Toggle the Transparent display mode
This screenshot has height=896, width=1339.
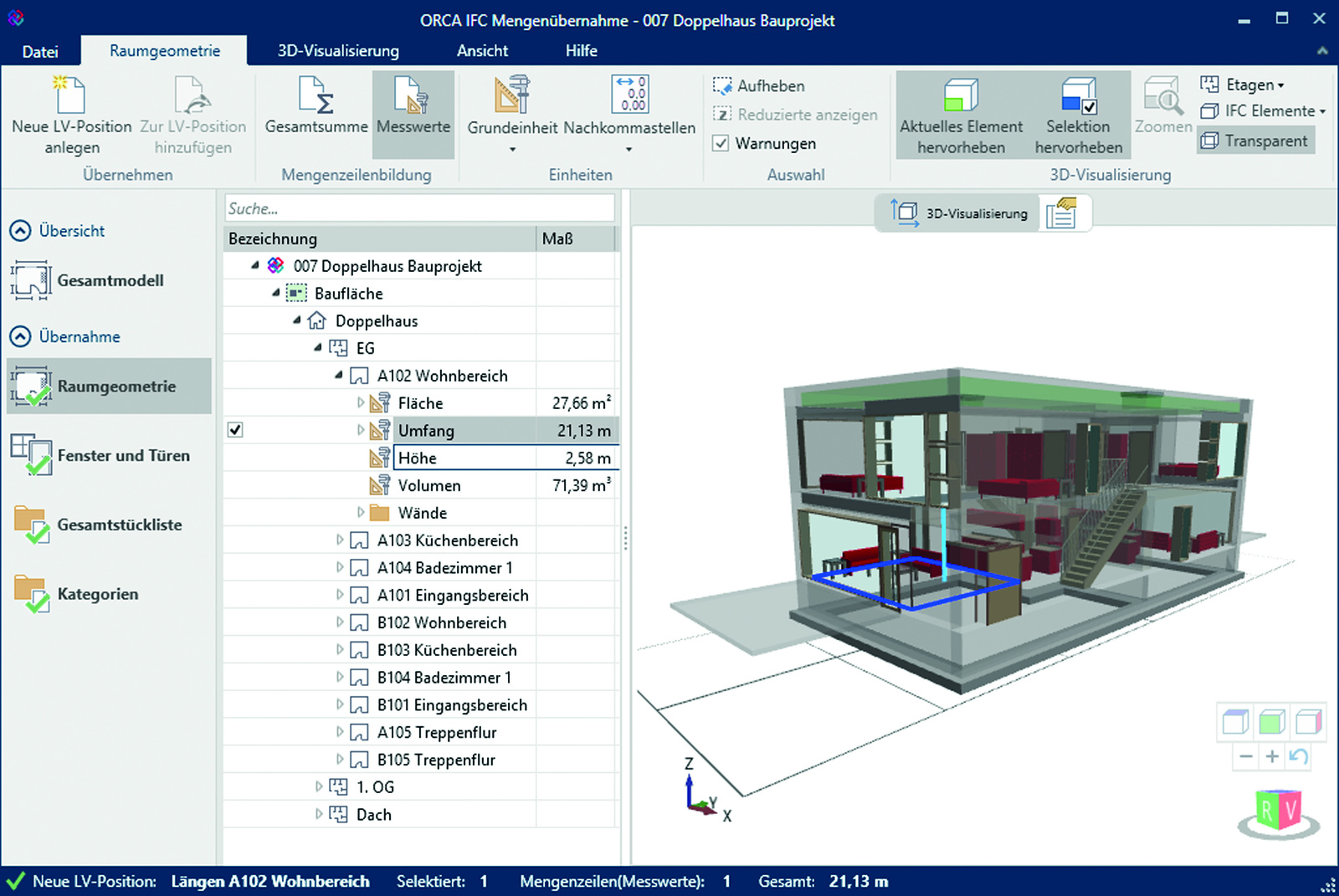1255,141
